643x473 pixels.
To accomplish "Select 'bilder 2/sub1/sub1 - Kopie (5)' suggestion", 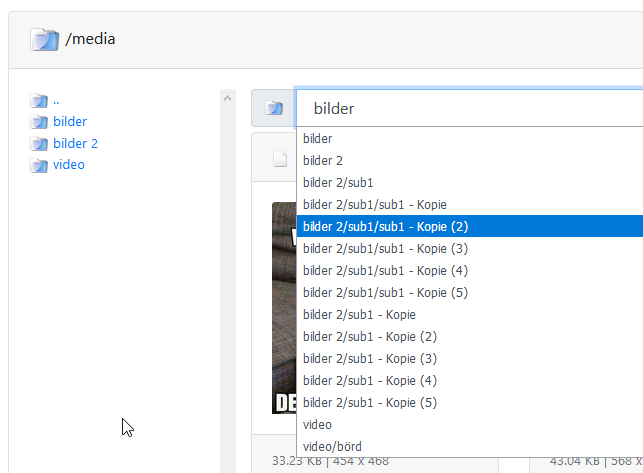I will [x=470, y=292].
